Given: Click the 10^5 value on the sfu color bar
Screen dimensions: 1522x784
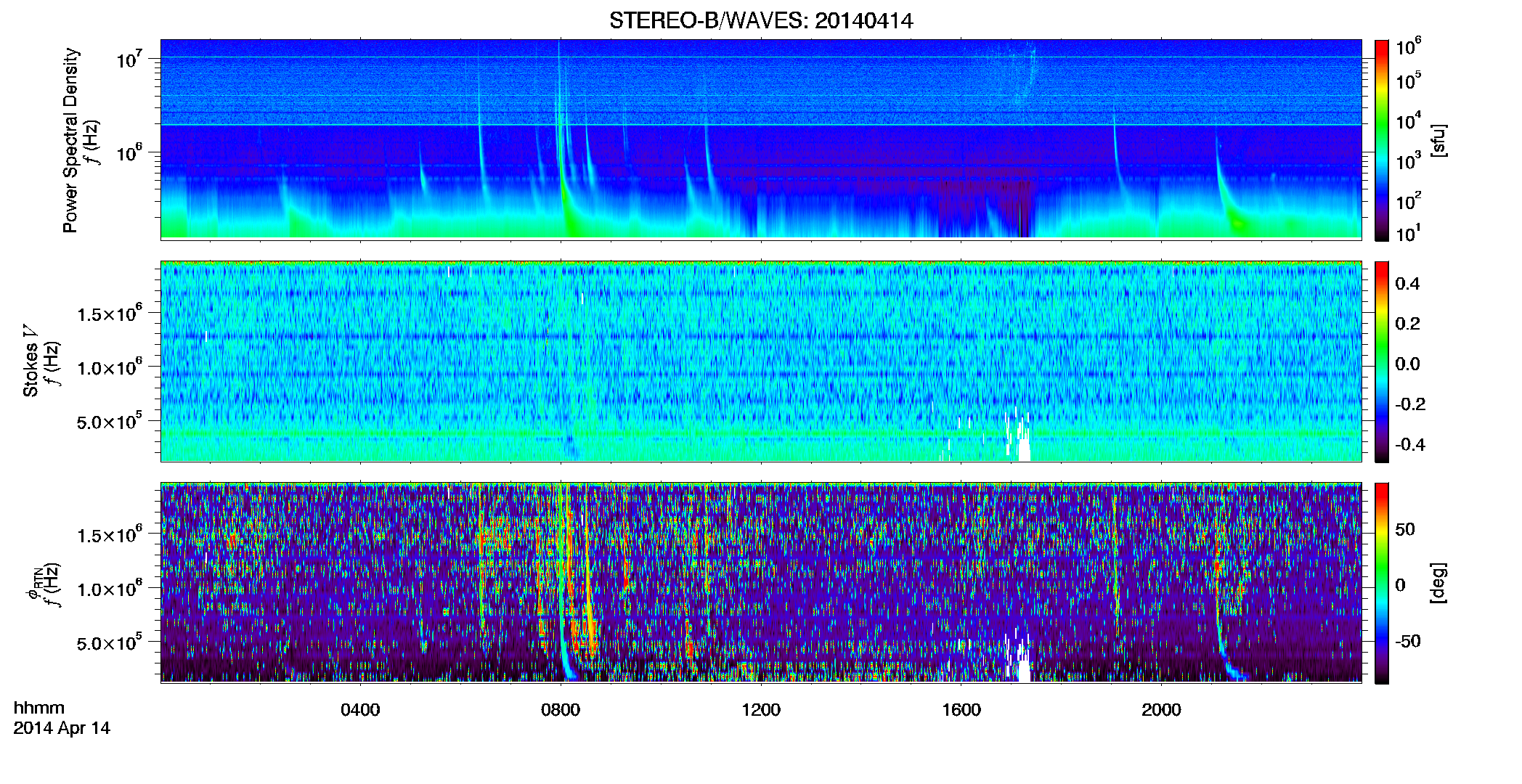Looking at the screenshot, I should pyautogui.click(x=1409, y=81).
